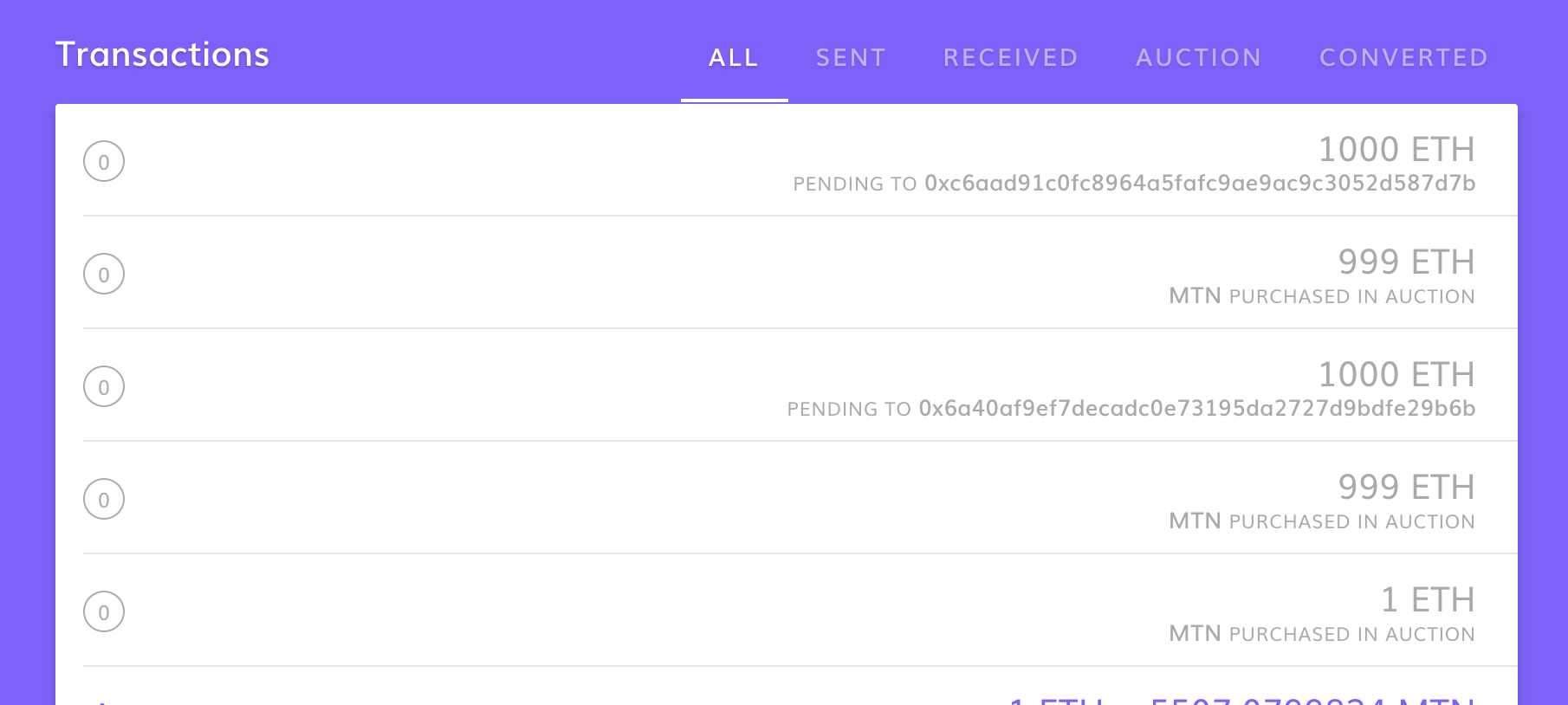Open the RECEIVED transactions tab
The width and height of the screenshot is (1568, 705).
(1010, 57)
